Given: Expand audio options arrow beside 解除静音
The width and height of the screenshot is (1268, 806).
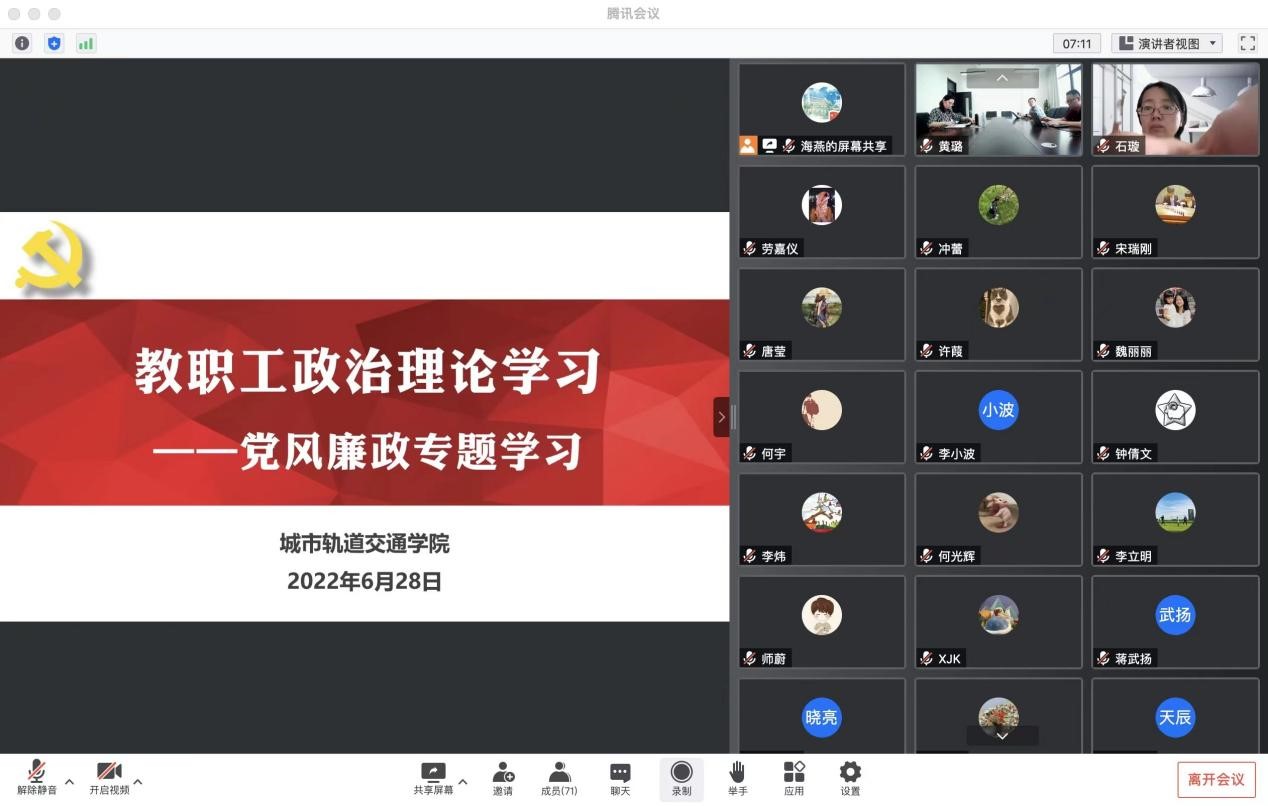Looking at the screenshot, I should coord(69,781).
